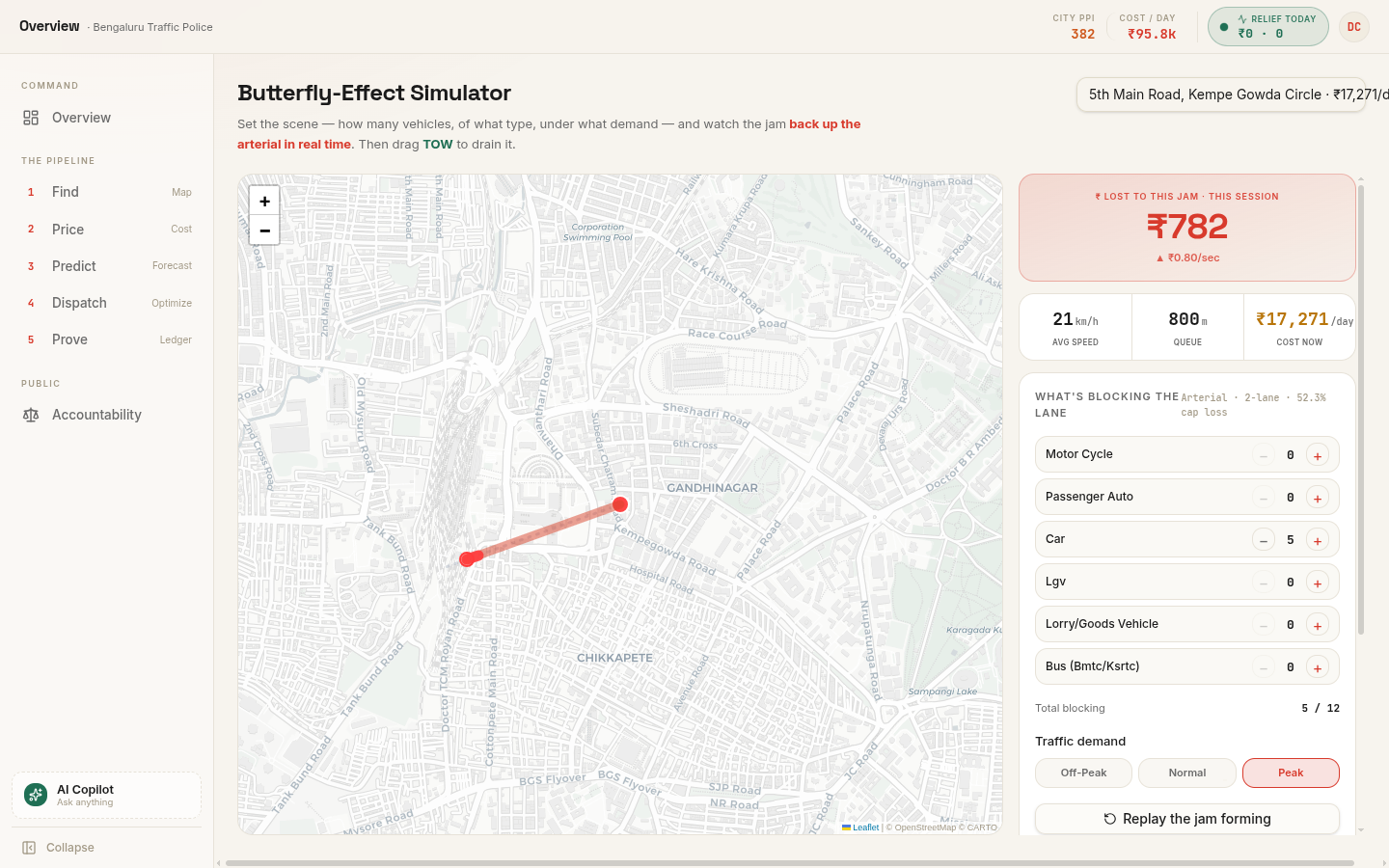Add one Passenger Auto with plus
The image size is (1389, 868).
click(x=1318, y=498)
